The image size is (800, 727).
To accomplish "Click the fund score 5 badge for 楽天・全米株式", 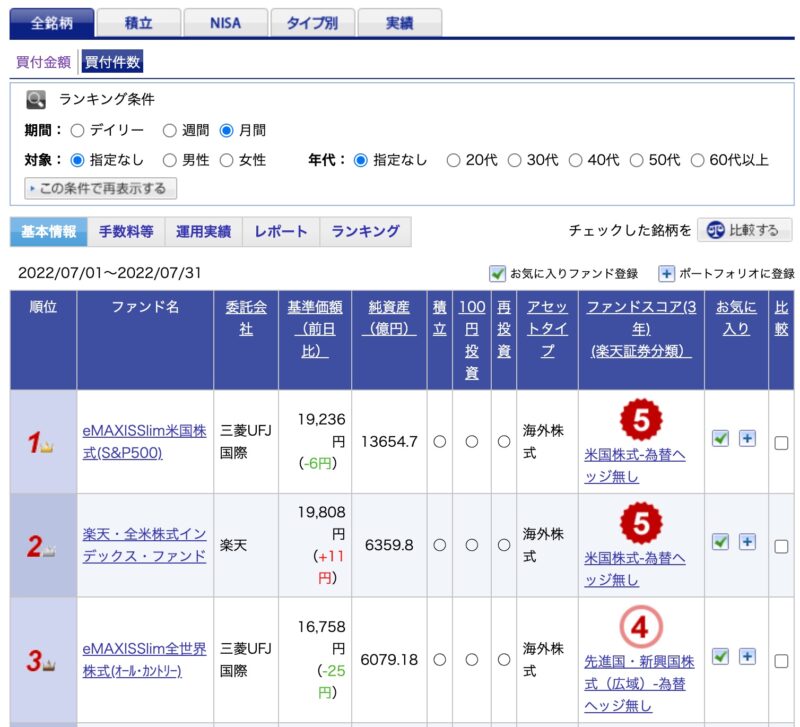I will [x=641, y=523].
